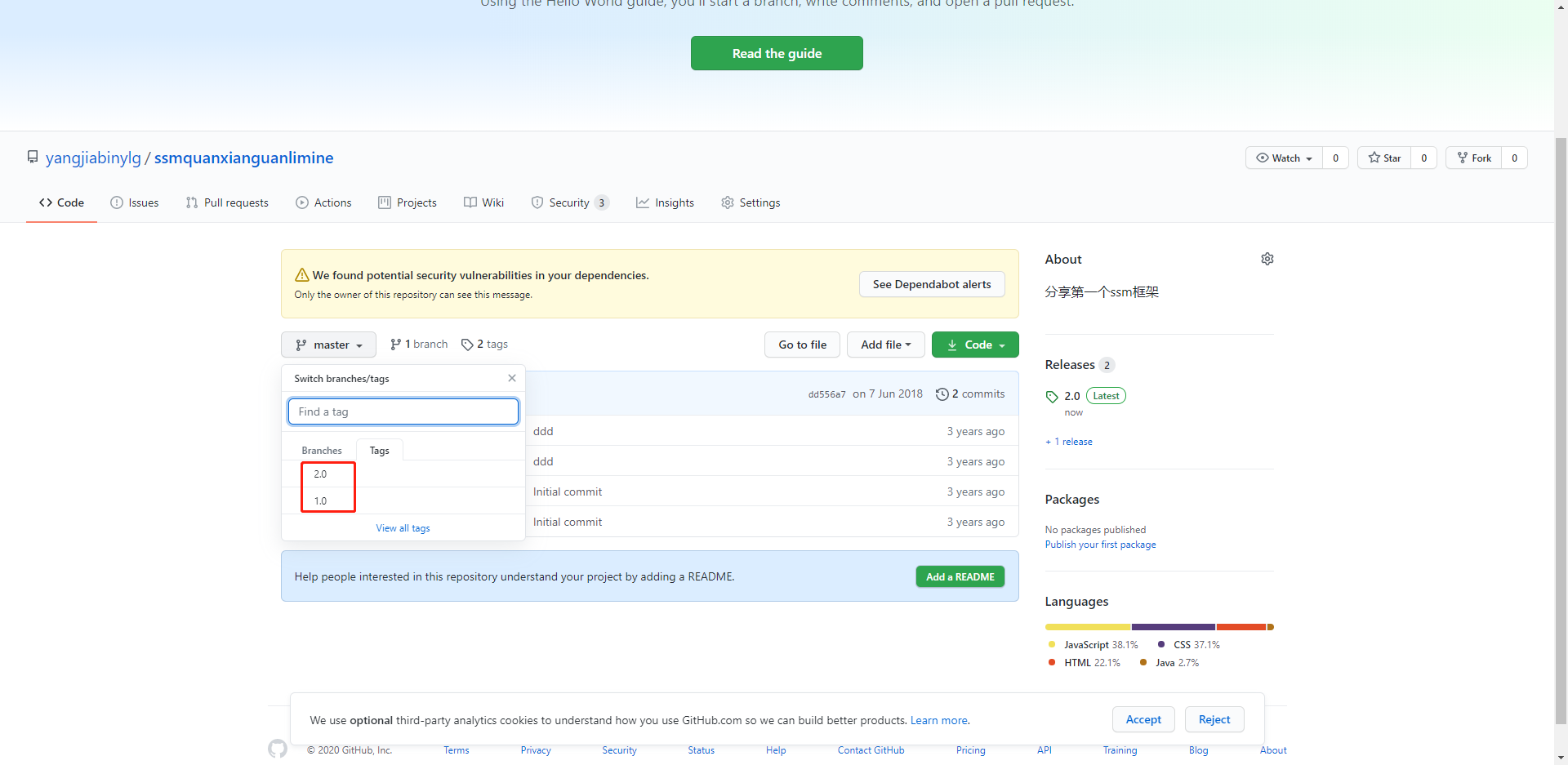This screenshot has height=765, width=1568.
Task: Open commit hash dd556a7
Action: [826, 394]
